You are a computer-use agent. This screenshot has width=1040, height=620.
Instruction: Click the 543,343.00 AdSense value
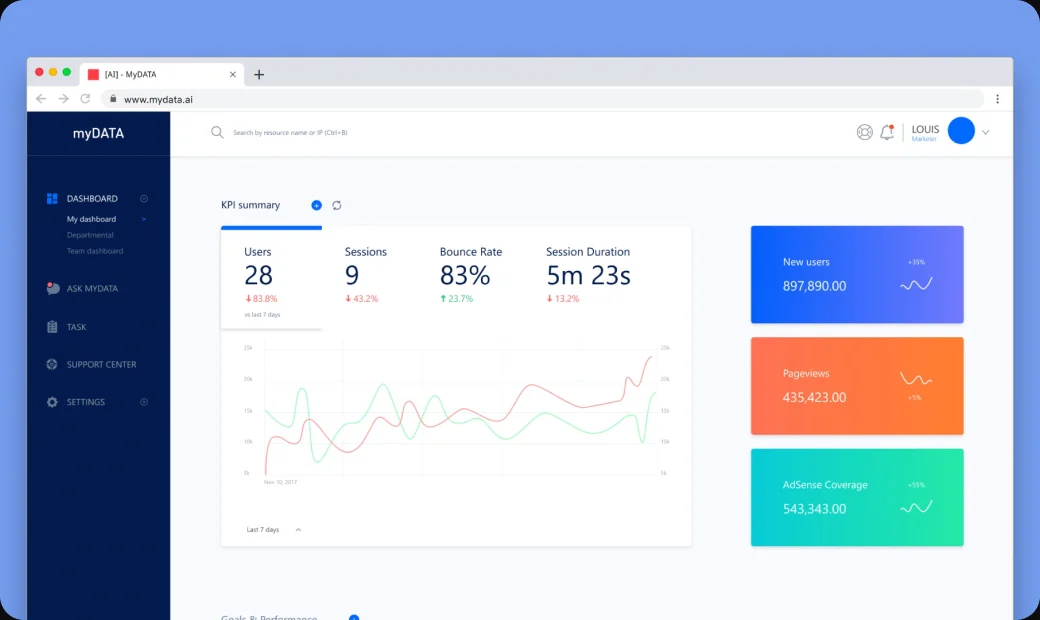tap(814, 509)
